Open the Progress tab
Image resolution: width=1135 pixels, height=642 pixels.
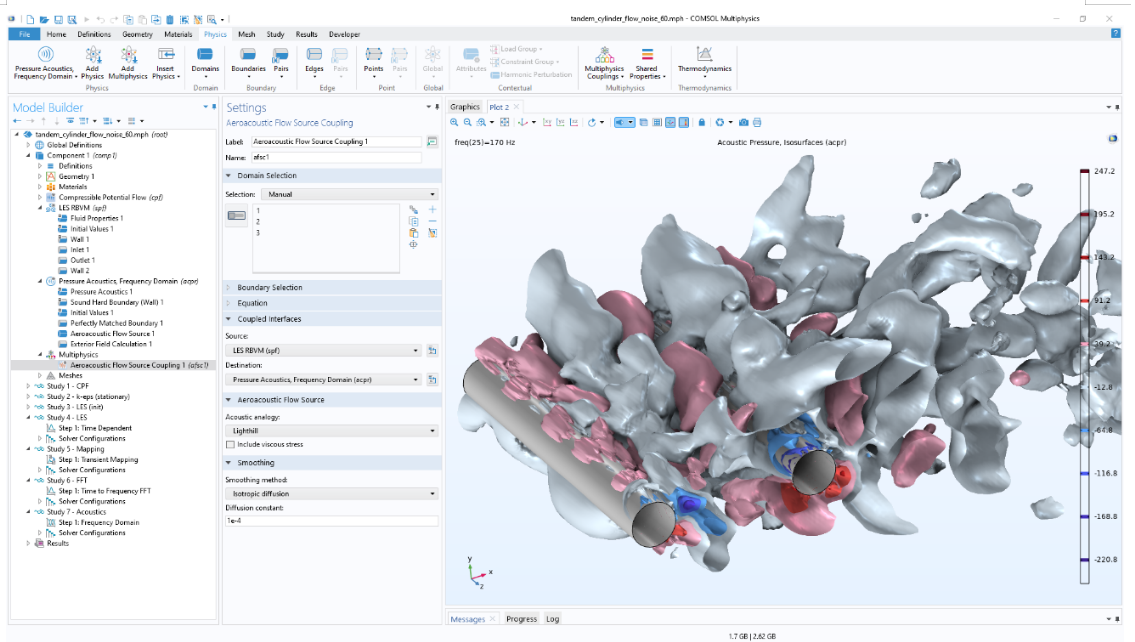click(521, 619)
